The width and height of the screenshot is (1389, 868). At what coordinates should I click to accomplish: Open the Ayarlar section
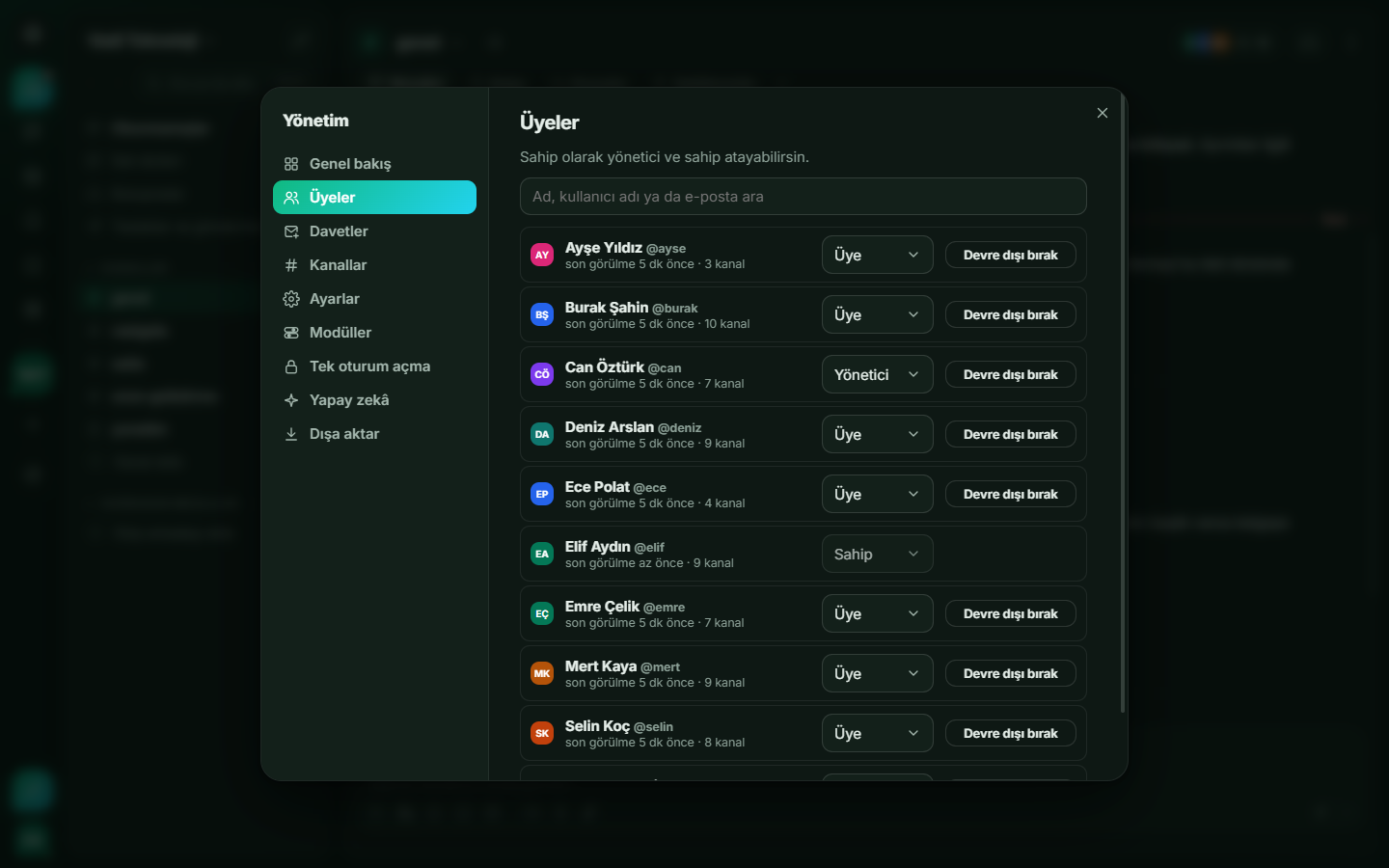pyautogui.click(x=374, y=299)
